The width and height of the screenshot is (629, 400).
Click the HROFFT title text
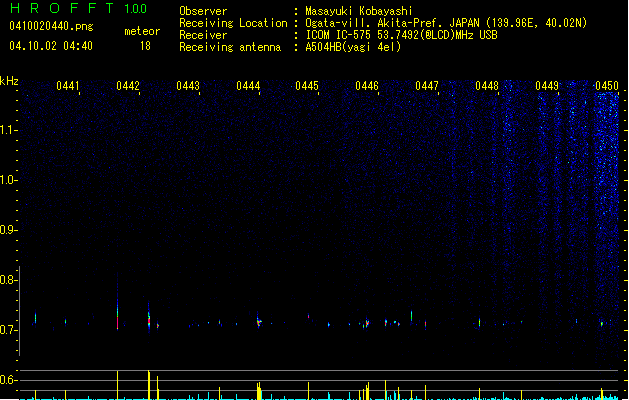(x=62, y=8)
